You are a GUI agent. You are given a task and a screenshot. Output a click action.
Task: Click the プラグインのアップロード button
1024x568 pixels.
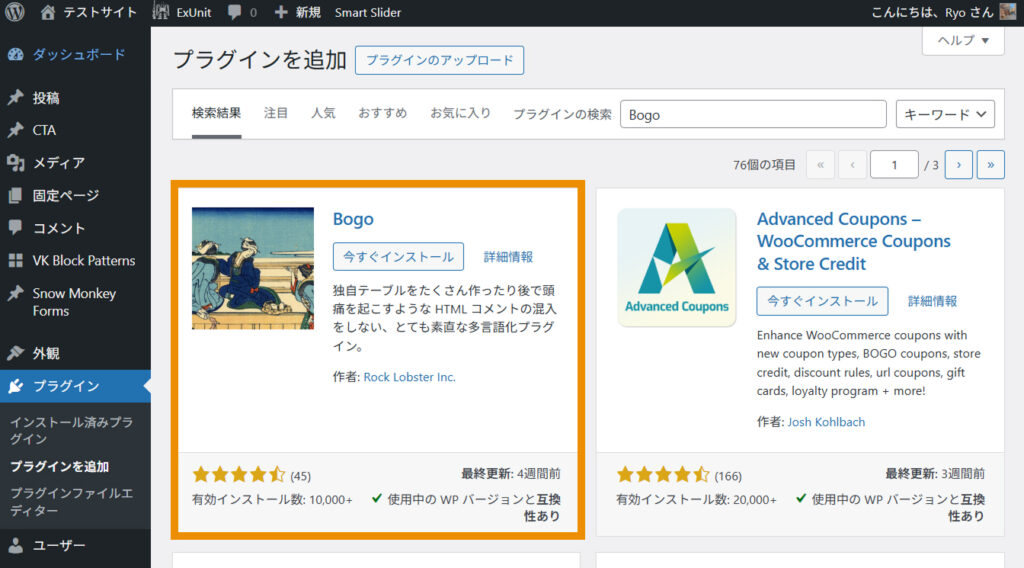tap(439, 60)
